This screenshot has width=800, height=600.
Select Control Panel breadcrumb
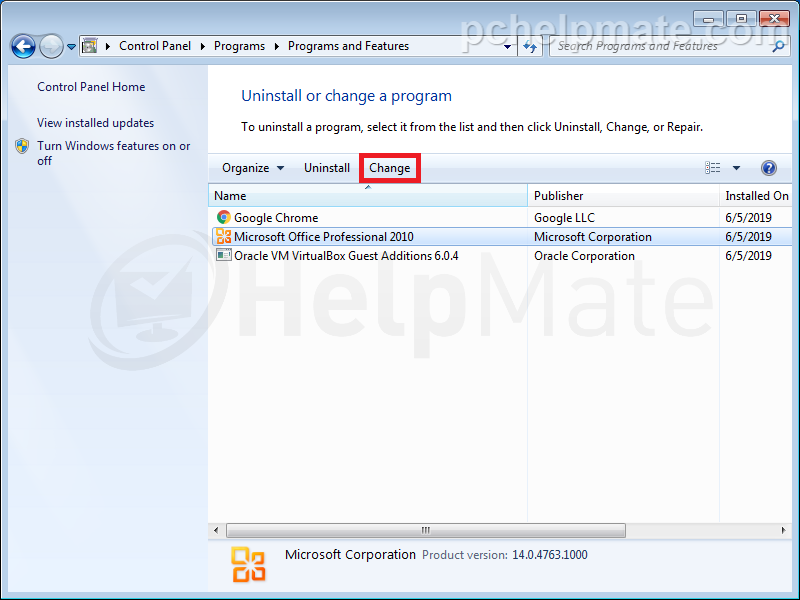coord(155,46)
